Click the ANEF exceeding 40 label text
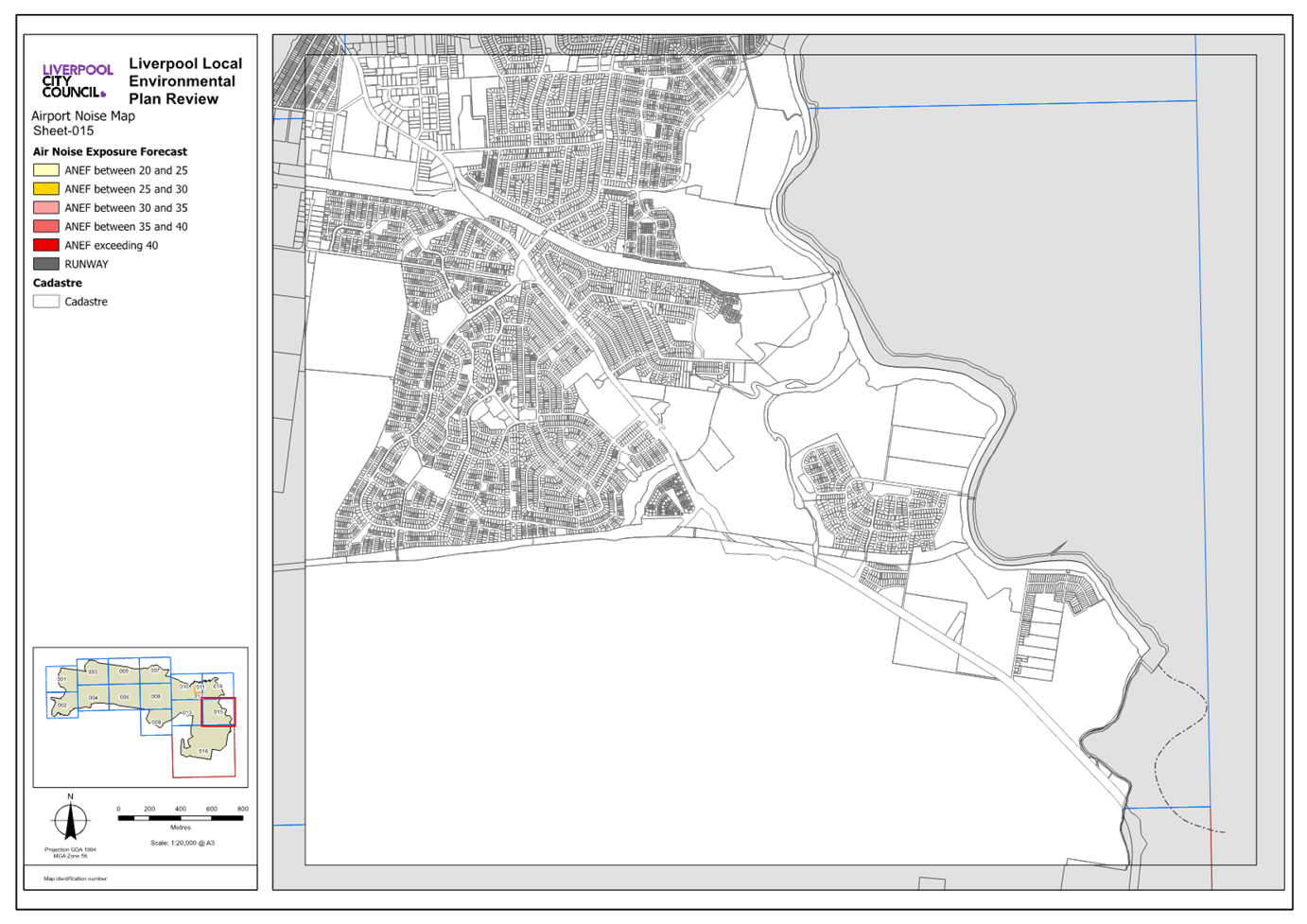The width and height of the screenshot is (1307, 924). tap(112, 245)
